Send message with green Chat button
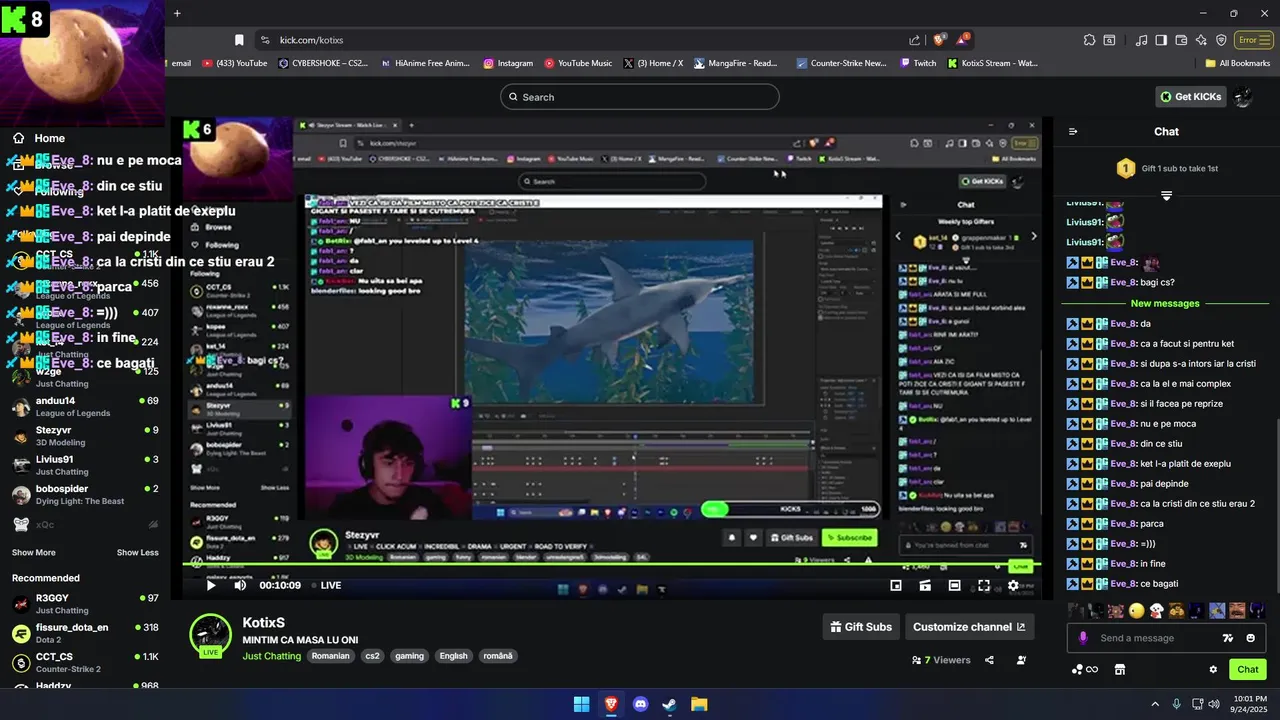 pos(1248,669)
